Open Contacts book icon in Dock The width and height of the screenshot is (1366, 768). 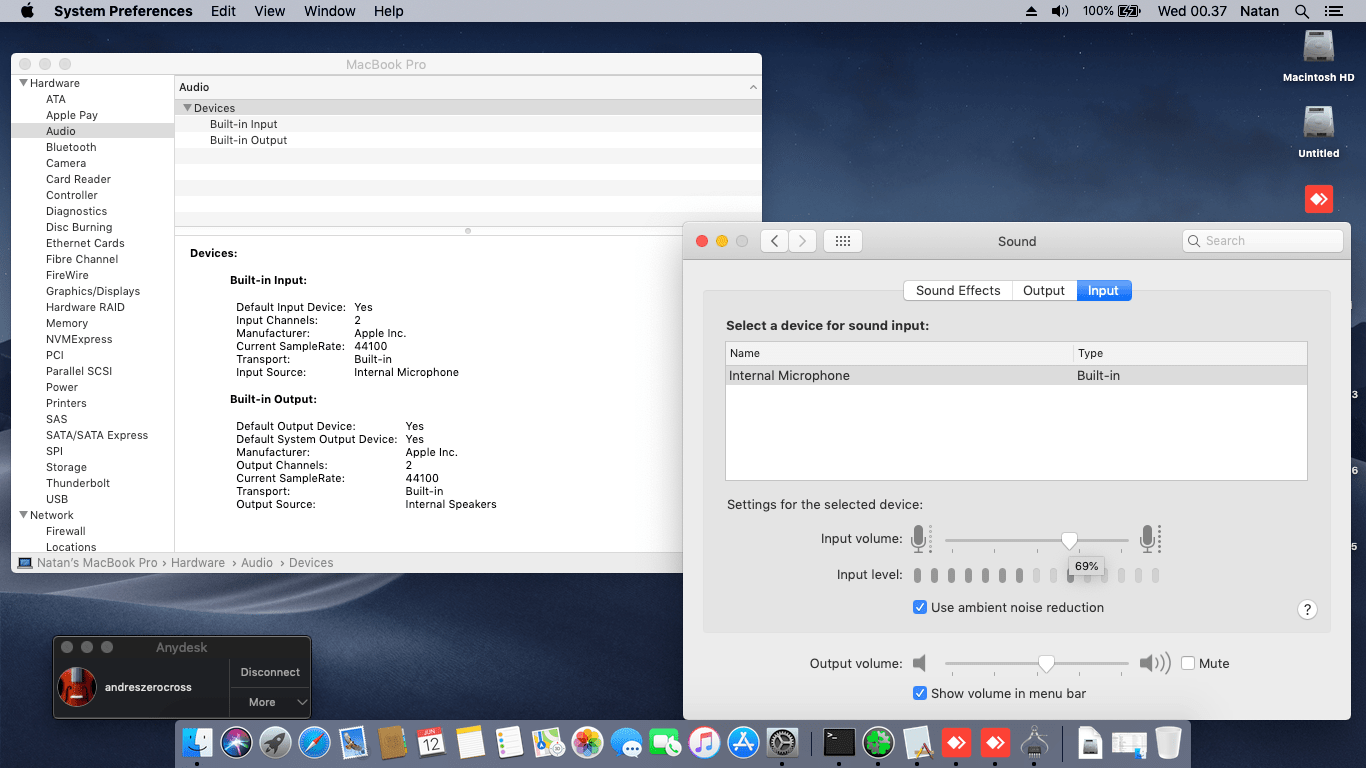tap(393, 742)
